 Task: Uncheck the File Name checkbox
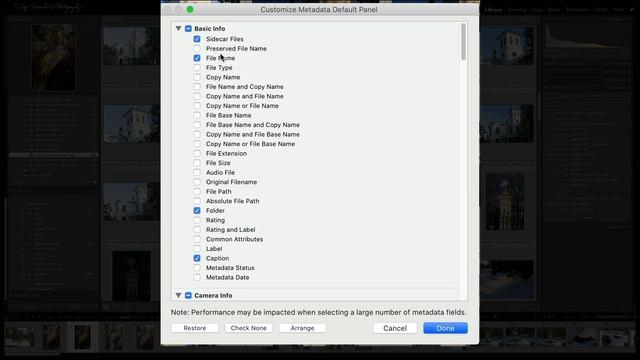[197, 58]
